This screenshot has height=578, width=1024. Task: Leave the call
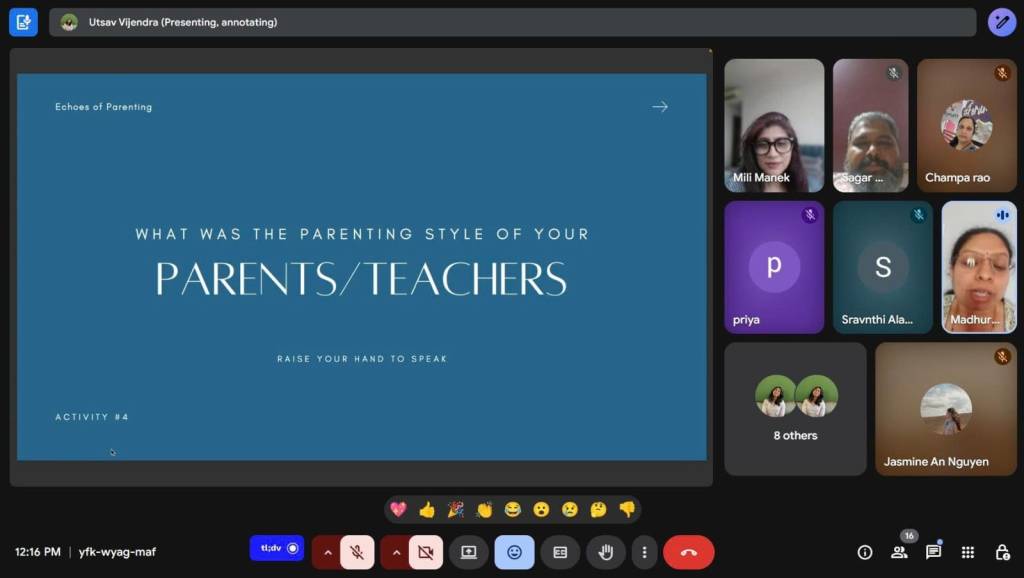point(688,552)
